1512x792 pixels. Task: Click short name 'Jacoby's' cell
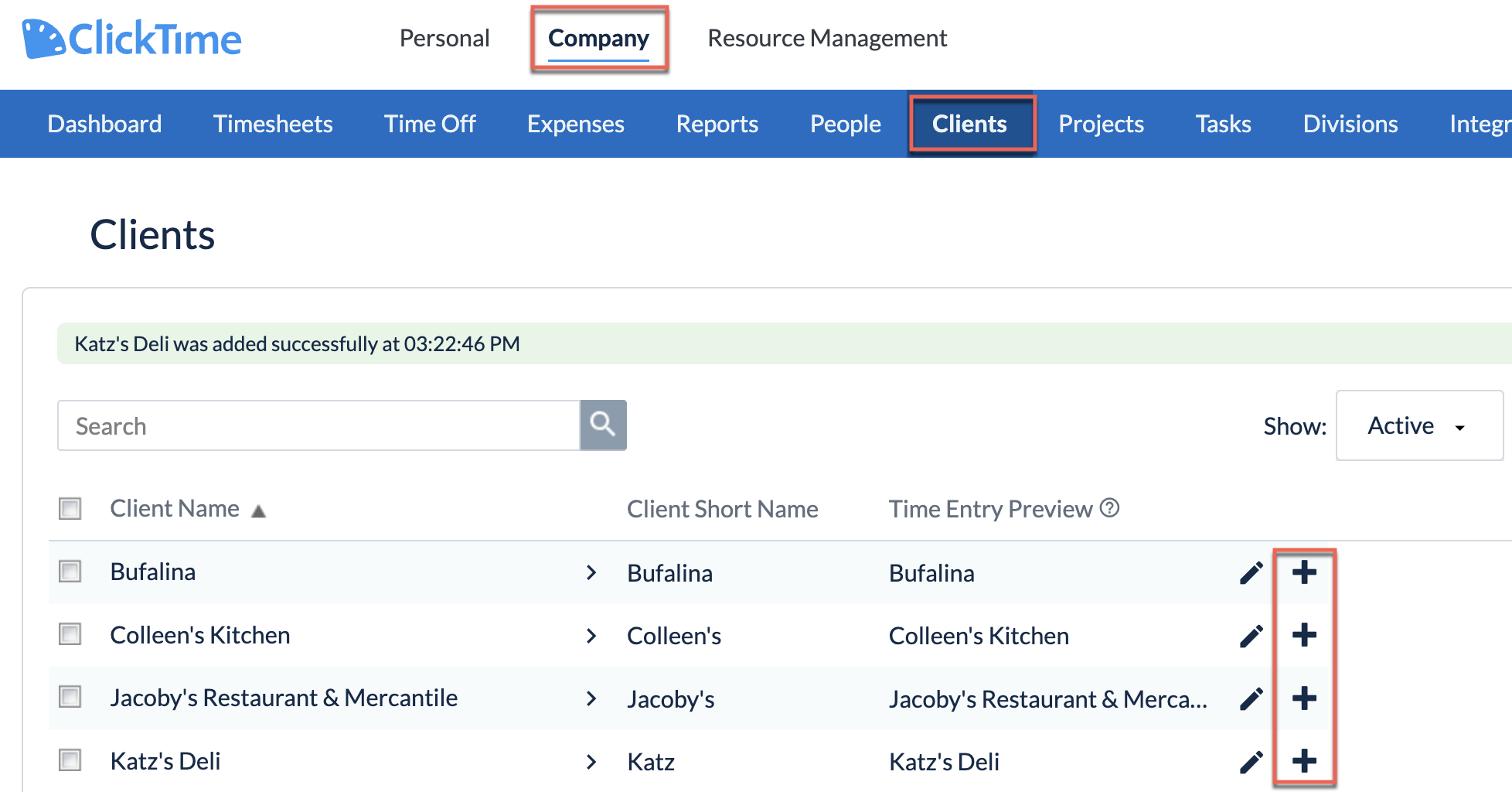pyautogui.click(x=670, y=699)
